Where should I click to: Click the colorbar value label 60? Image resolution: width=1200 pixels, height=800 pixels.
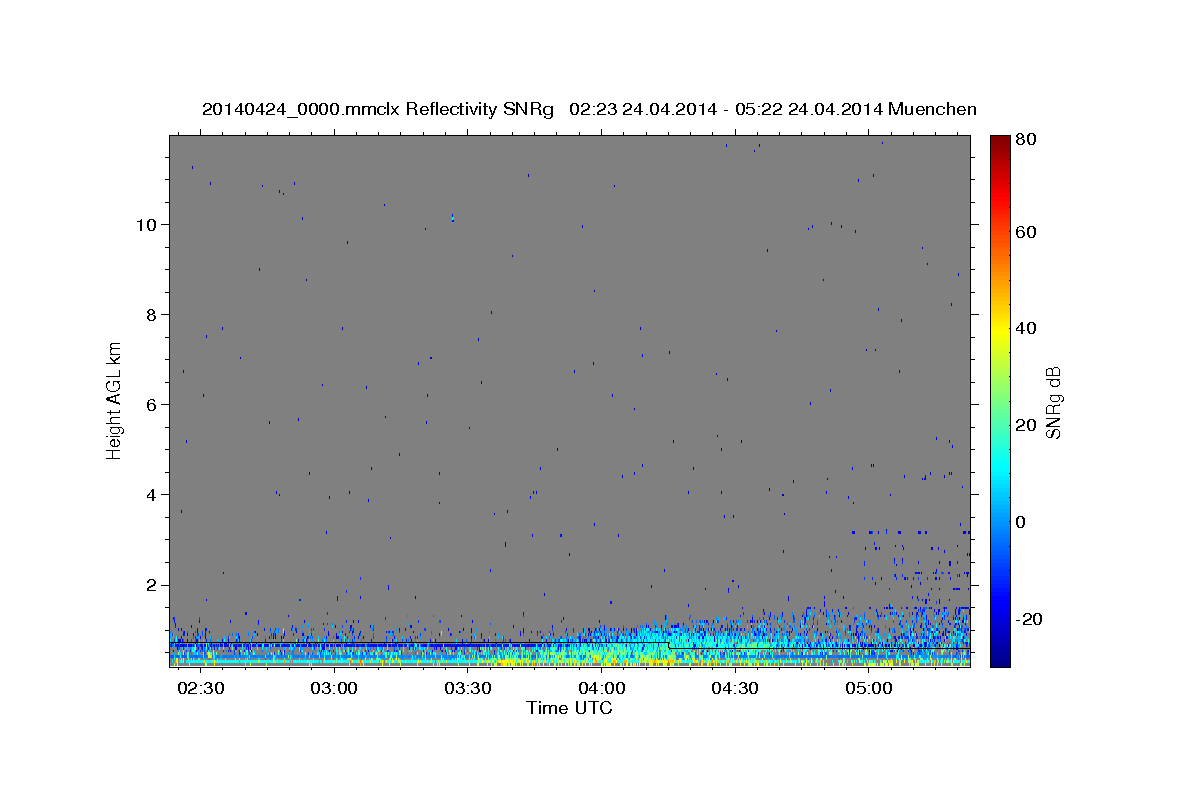coord(1025,232)
